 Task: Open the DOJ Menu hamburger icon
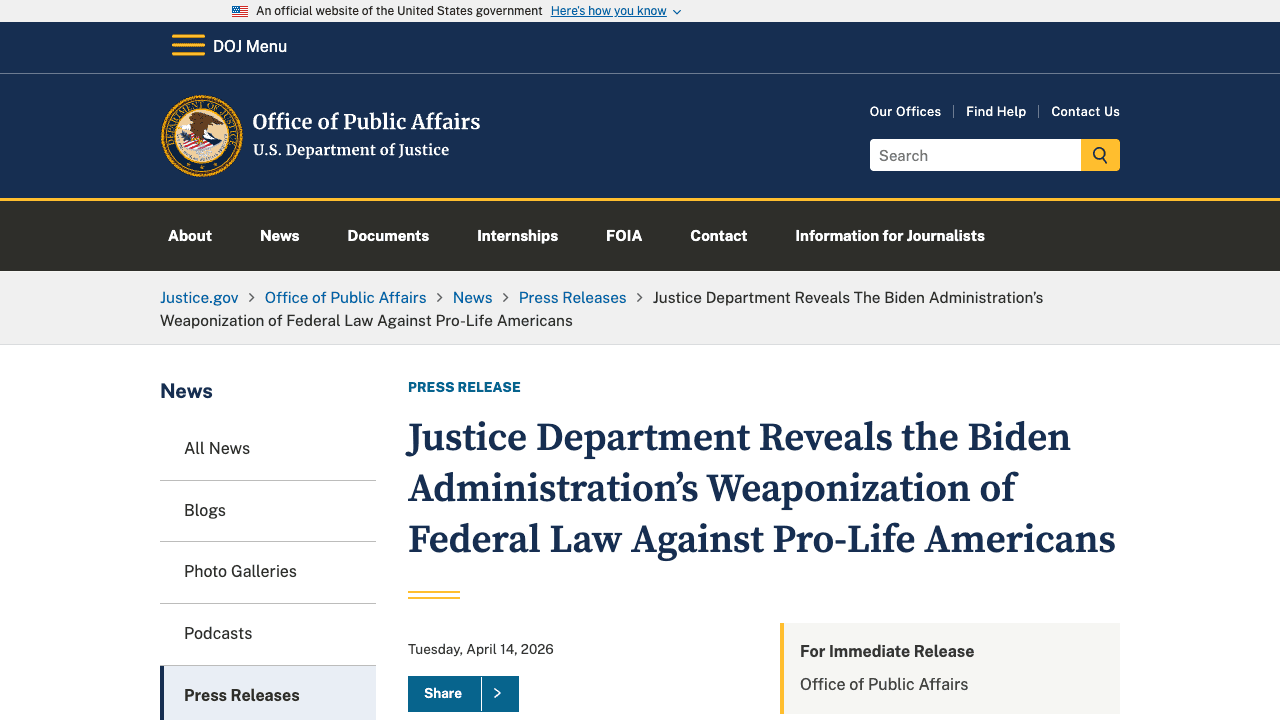point(188,45)
